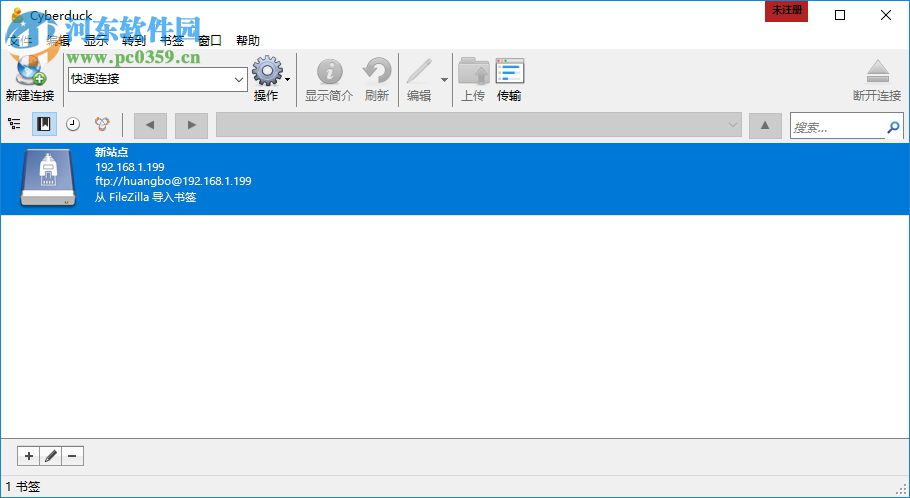
Task: Open the 文件 (File) menu
Action: (x=21, y=41)
